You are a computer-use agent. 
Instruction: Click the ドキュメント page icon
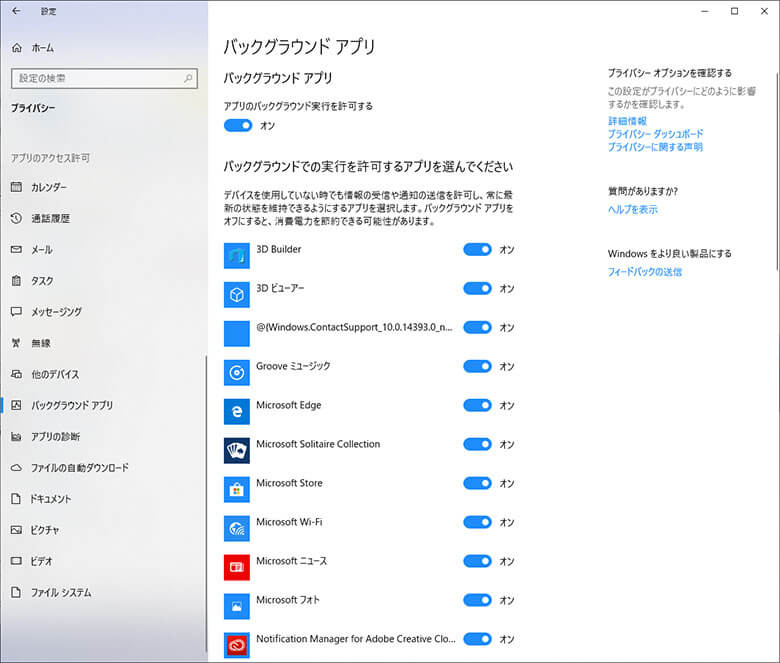[16, 498]
